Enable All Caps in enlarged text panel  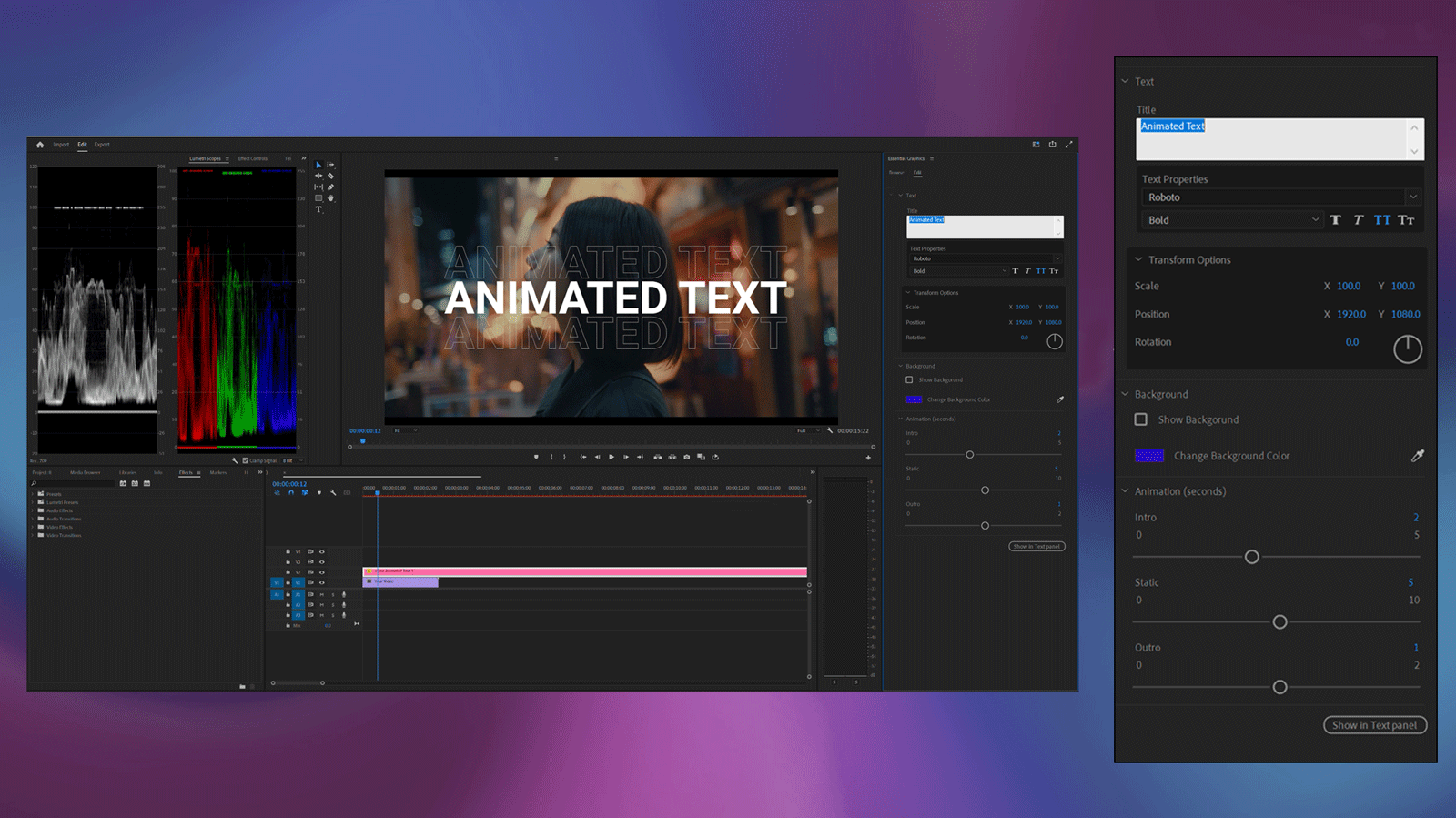click(1382, 220)
